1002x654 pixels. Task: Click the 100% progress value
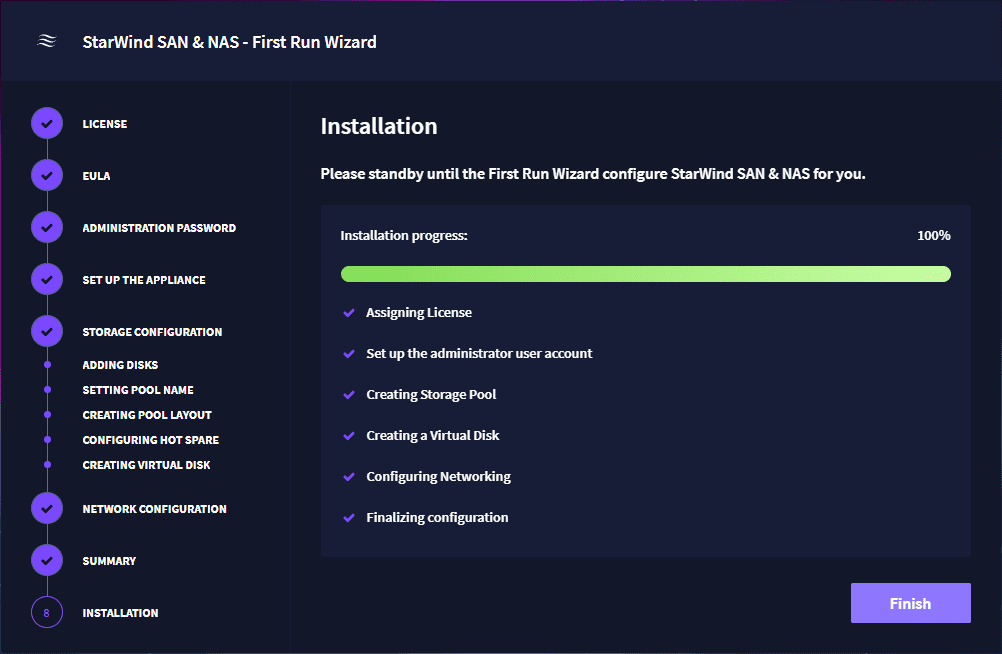click(x=934, y=235)
